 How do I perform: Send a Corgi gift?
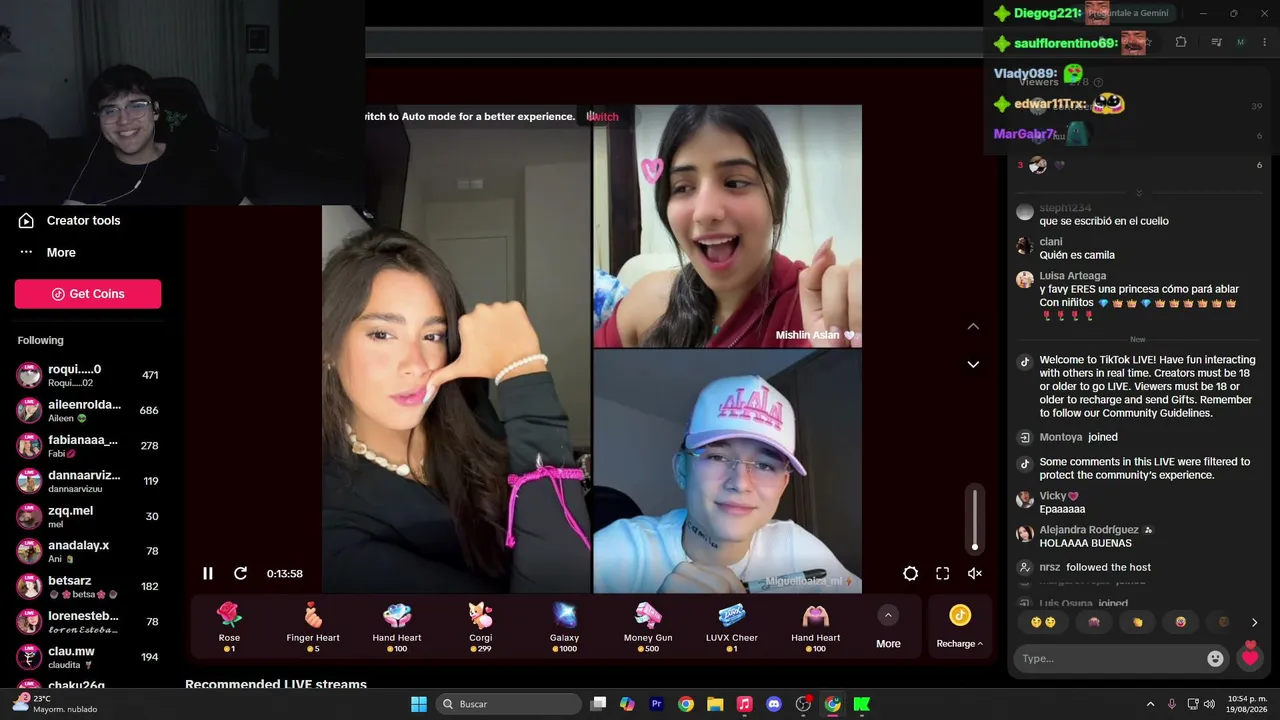(480, 627)
